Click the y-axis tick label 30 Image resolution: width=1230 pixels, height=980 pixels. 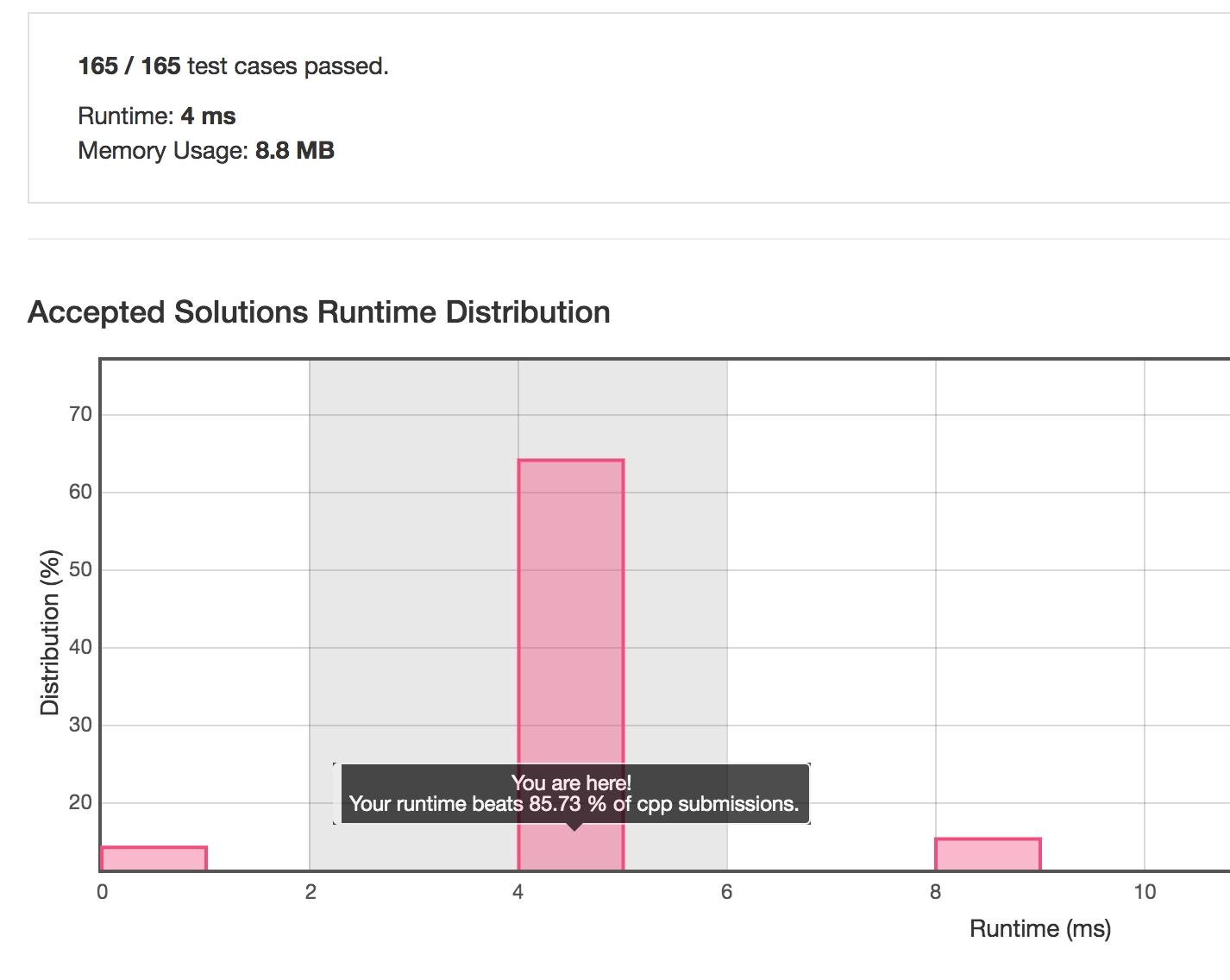pyautogui.click(x=80, y=725)
